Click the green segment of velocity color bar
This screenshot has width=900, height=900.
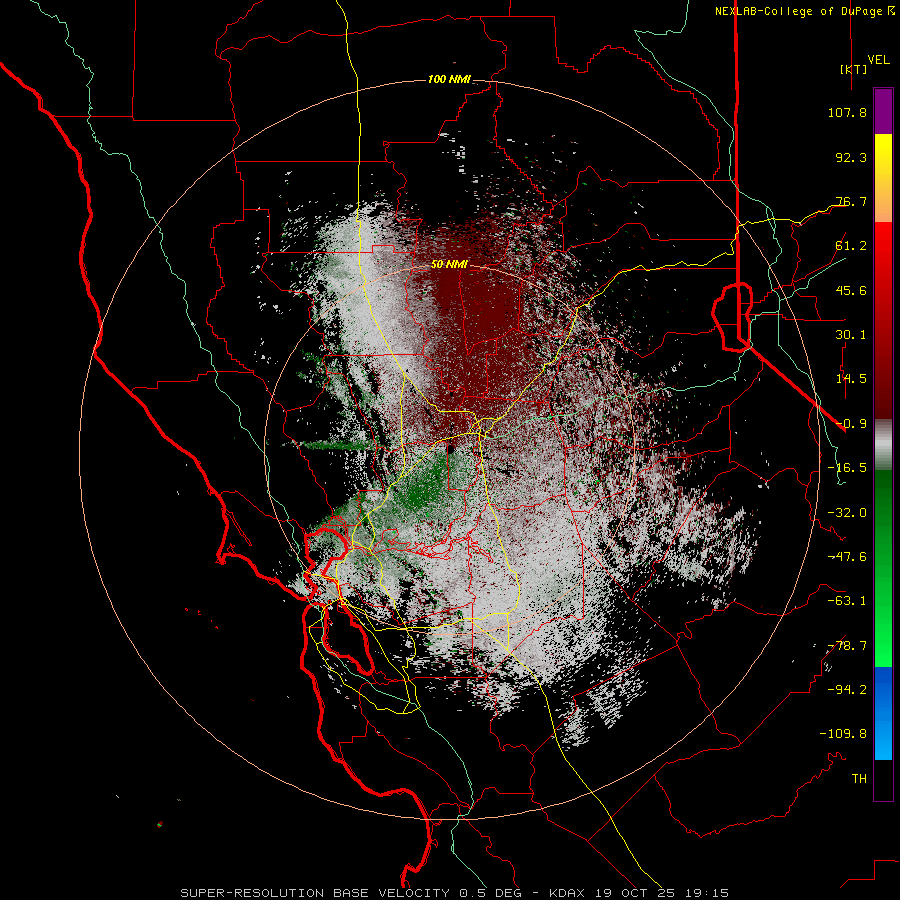(x=883, y=568)
